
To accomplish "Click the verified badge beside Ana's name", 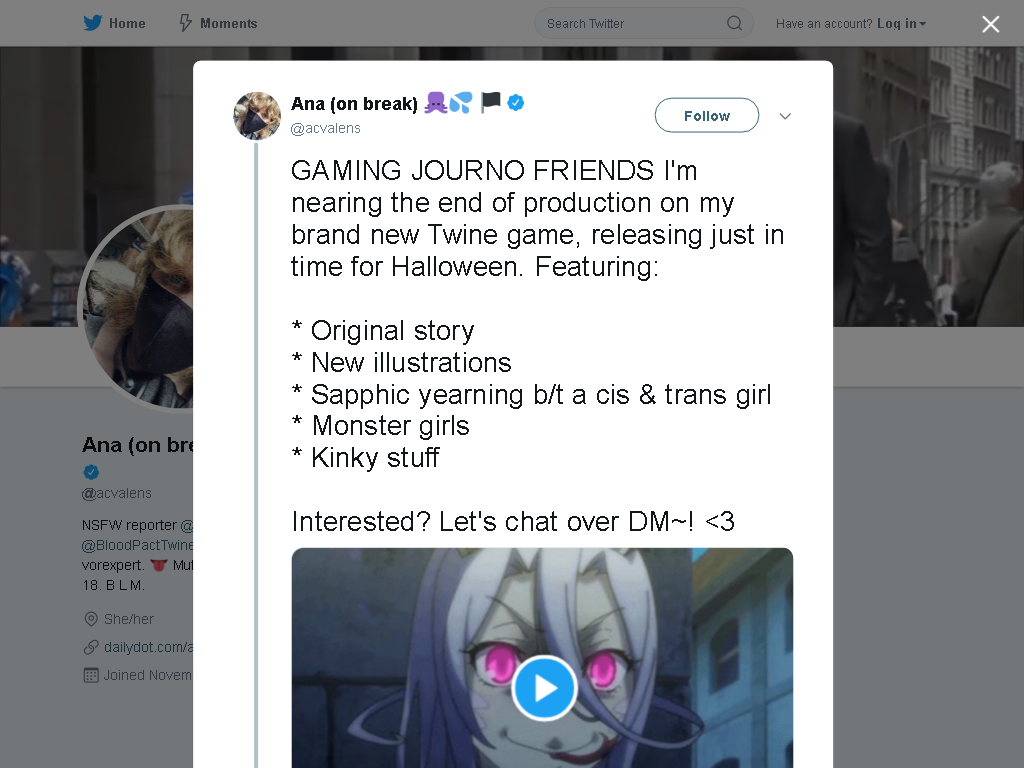I will (x=515, y=103).
